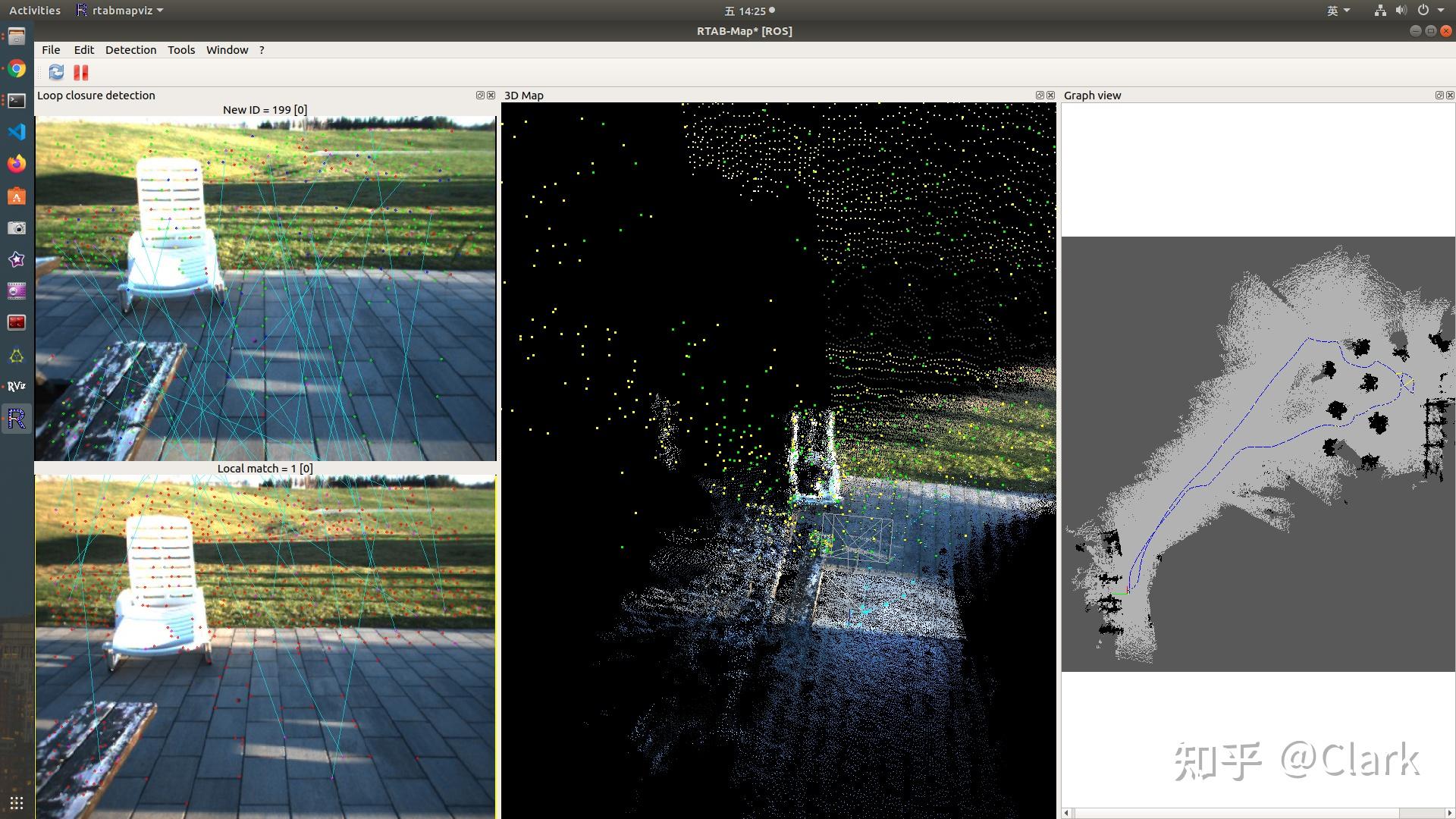Screen dimensions: 1456x819
Task: Open the input language dropdown
Action: (1338, 11)
